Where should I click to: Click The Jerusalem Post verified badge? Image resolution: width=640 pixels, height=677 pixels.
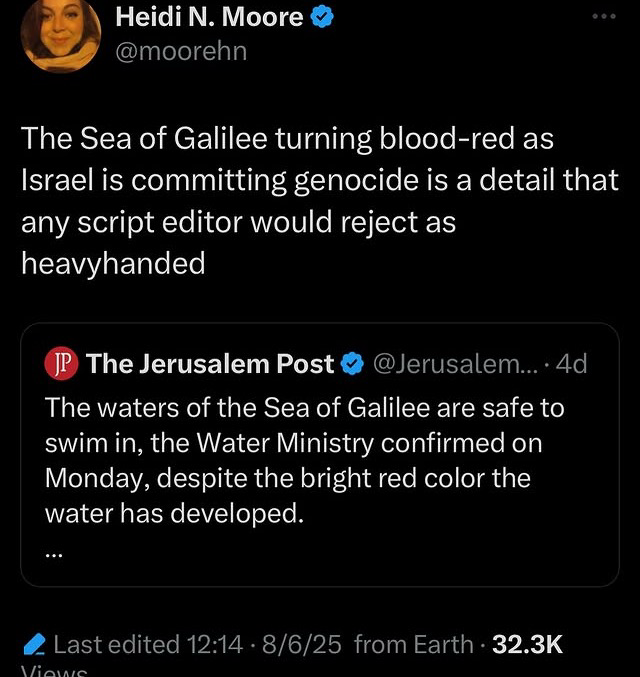click(352, 365)
